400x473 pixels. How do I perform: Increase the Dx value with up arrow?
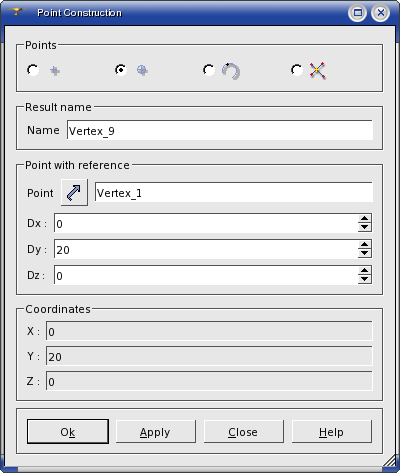tap(365, 219)
